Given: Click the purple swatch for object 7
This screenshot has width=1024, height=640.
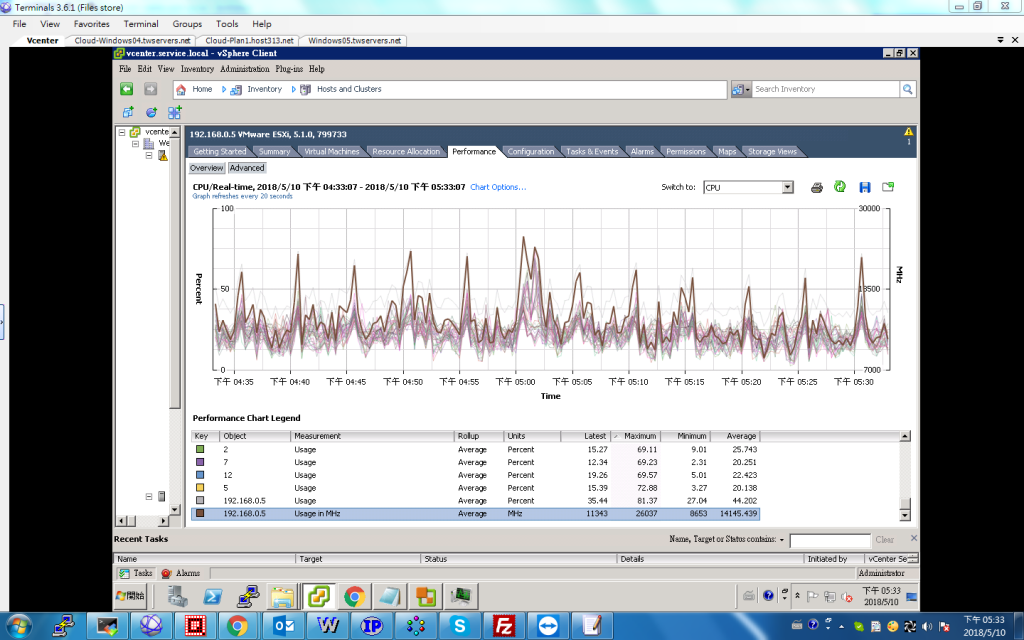Looking at the screenshot, I should [x=200, y=462].
